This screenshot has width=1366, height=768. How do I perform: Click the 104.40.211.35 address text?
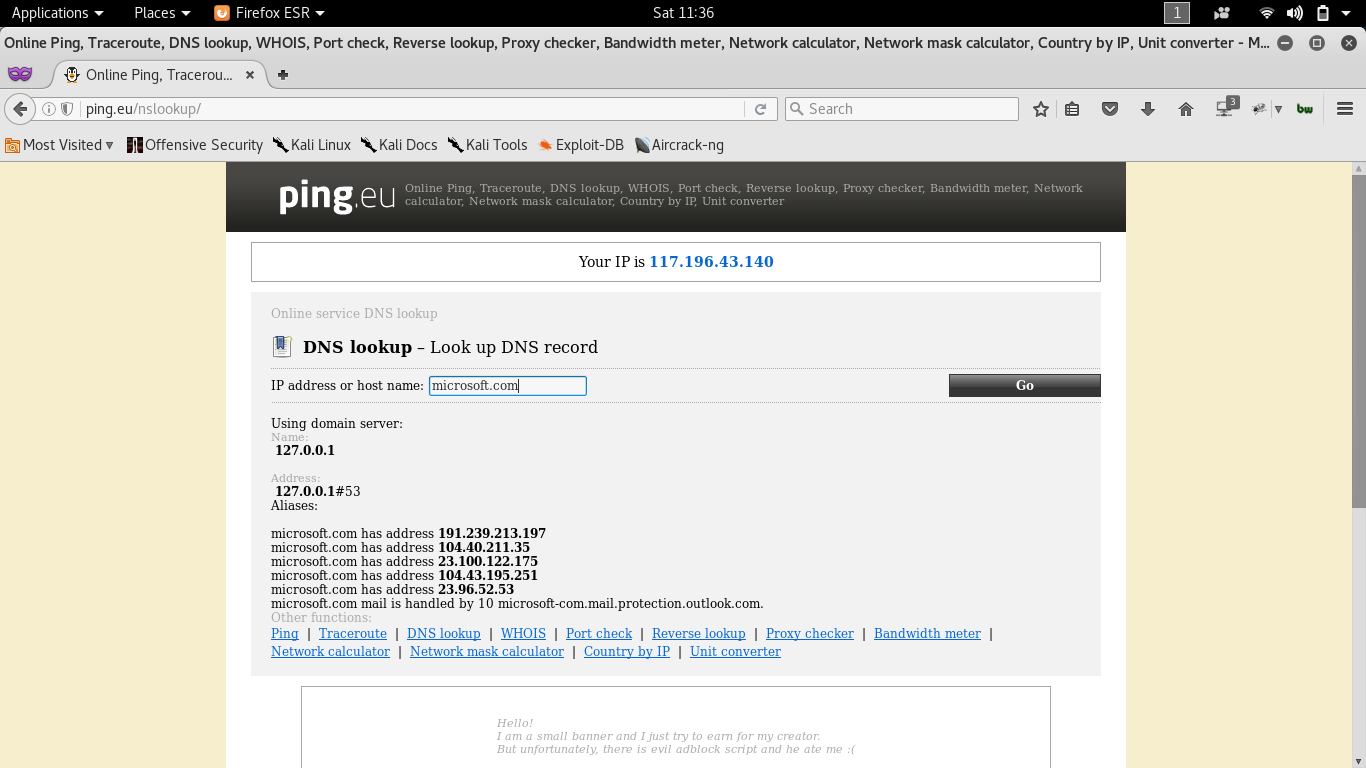[x=484, y=547]
